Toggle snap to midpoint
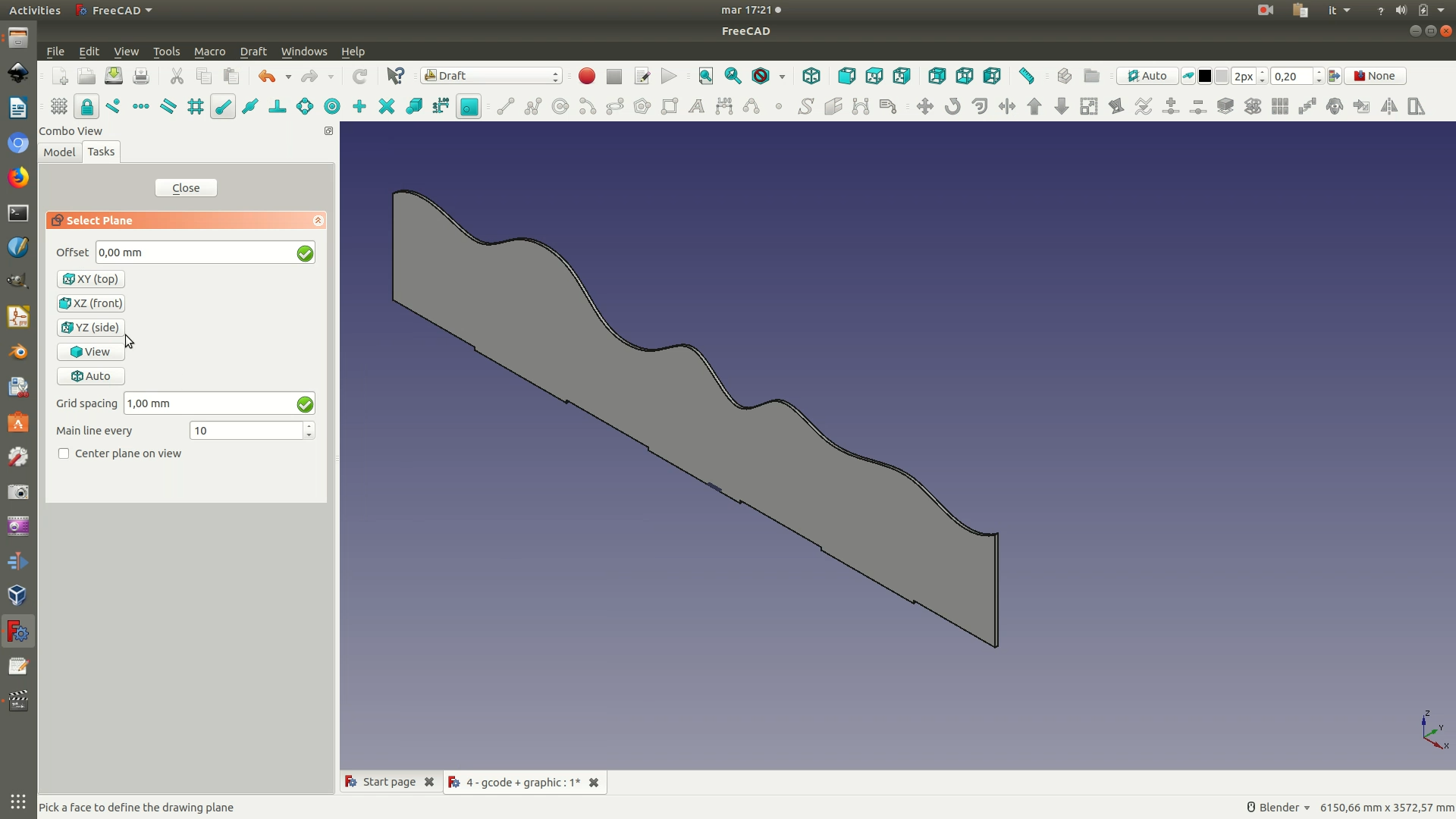 tap(250, 107)
